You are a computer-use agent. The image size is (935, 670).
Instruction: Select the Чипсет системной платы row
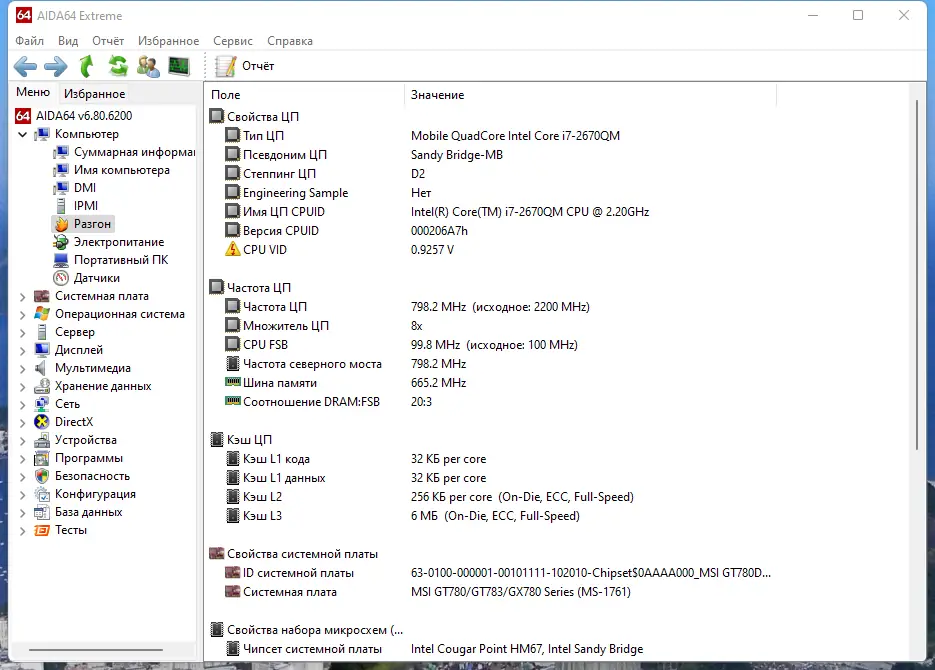[x=434, y=649]
